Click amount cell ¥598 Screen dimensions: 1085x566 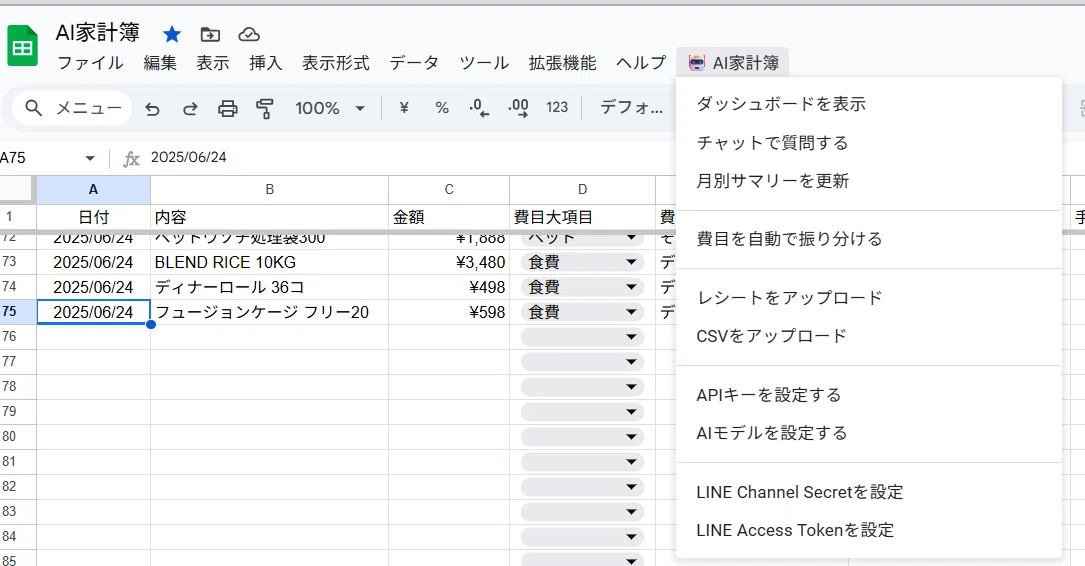449,312
